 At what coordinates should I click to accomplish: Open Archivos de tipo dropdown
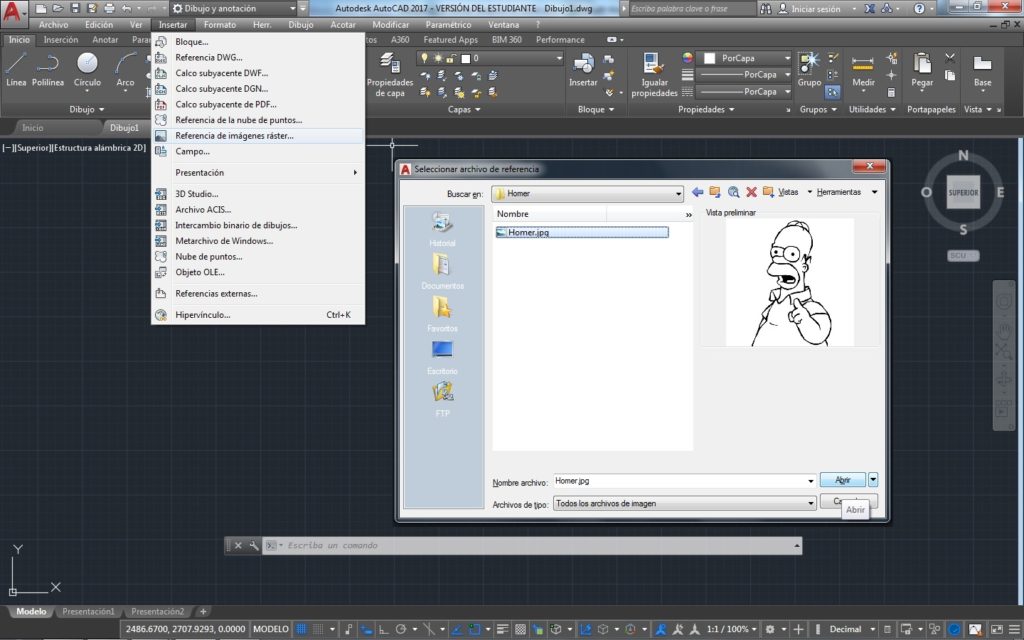click(810, 504)
